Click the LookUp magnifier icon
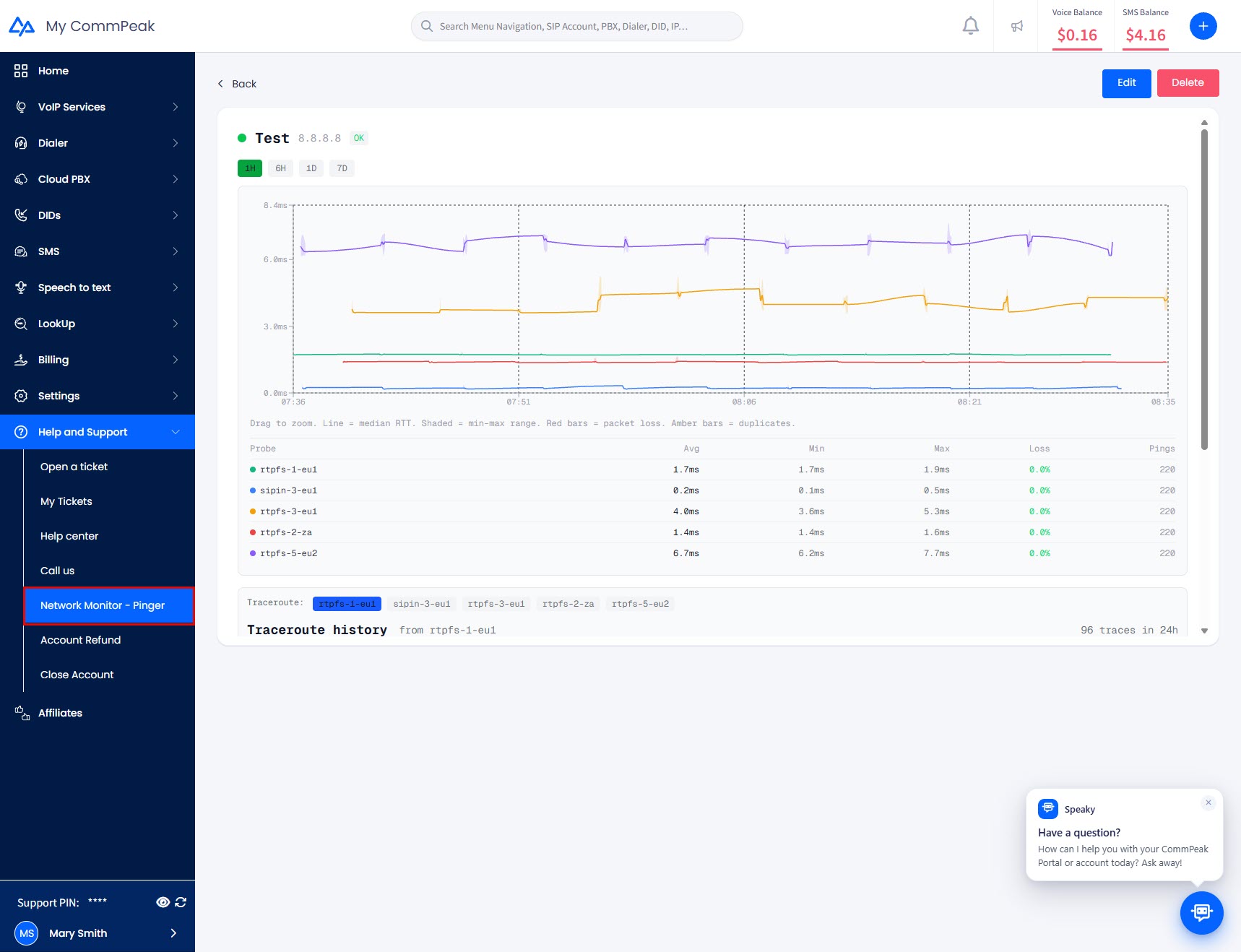The image size is (1241, 952). point(21,324)
